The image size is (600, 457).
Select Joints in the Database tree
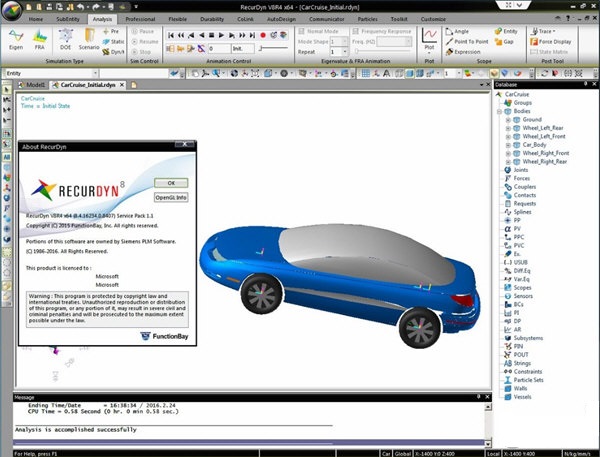520,170
